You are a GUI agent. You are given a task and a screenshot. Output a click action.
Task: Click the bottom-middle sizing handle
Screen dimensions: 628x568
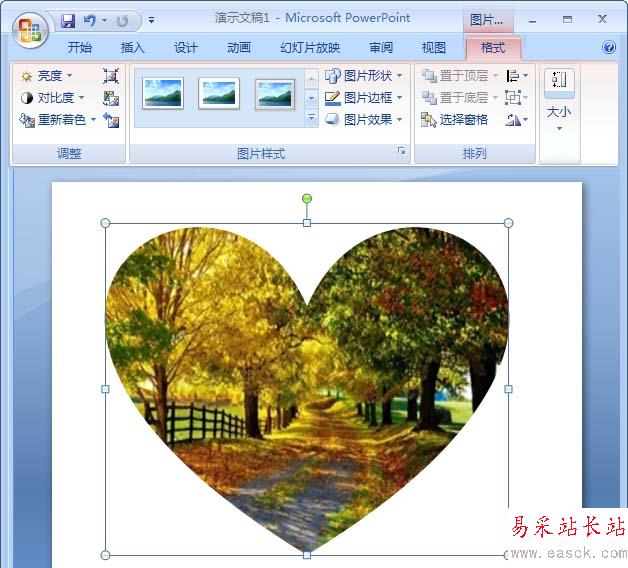(307, 555)
